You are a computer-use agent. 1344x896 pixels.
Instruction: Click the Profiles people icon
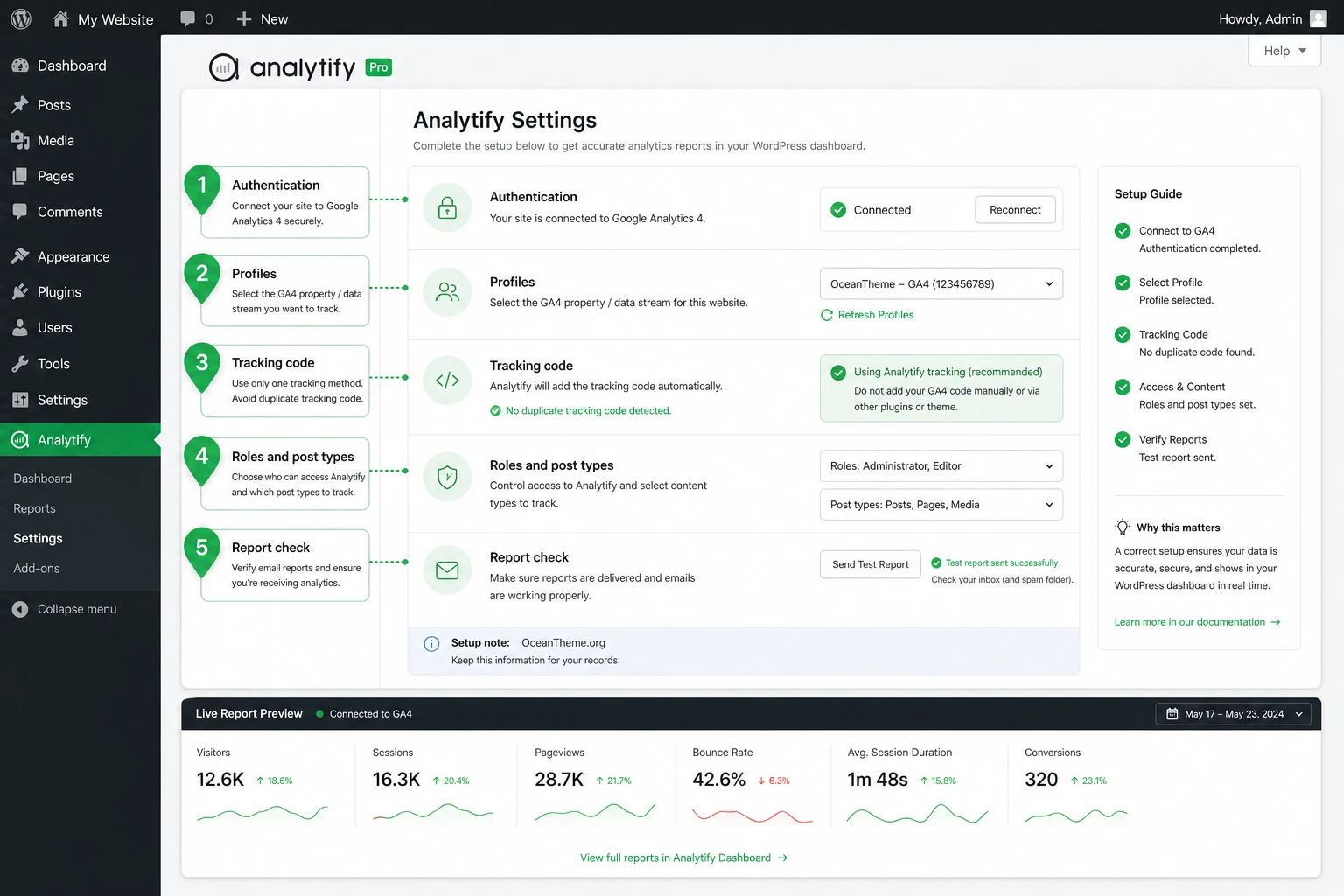click(447, 292)
